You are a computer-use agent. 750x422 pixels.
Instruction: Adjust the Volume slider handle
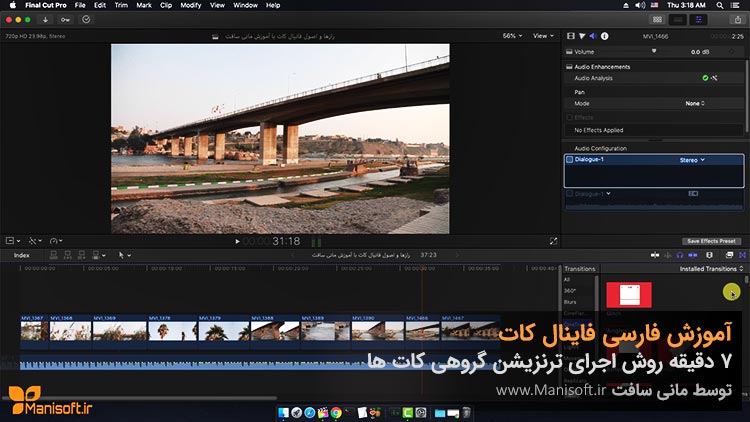click(654, 51)
